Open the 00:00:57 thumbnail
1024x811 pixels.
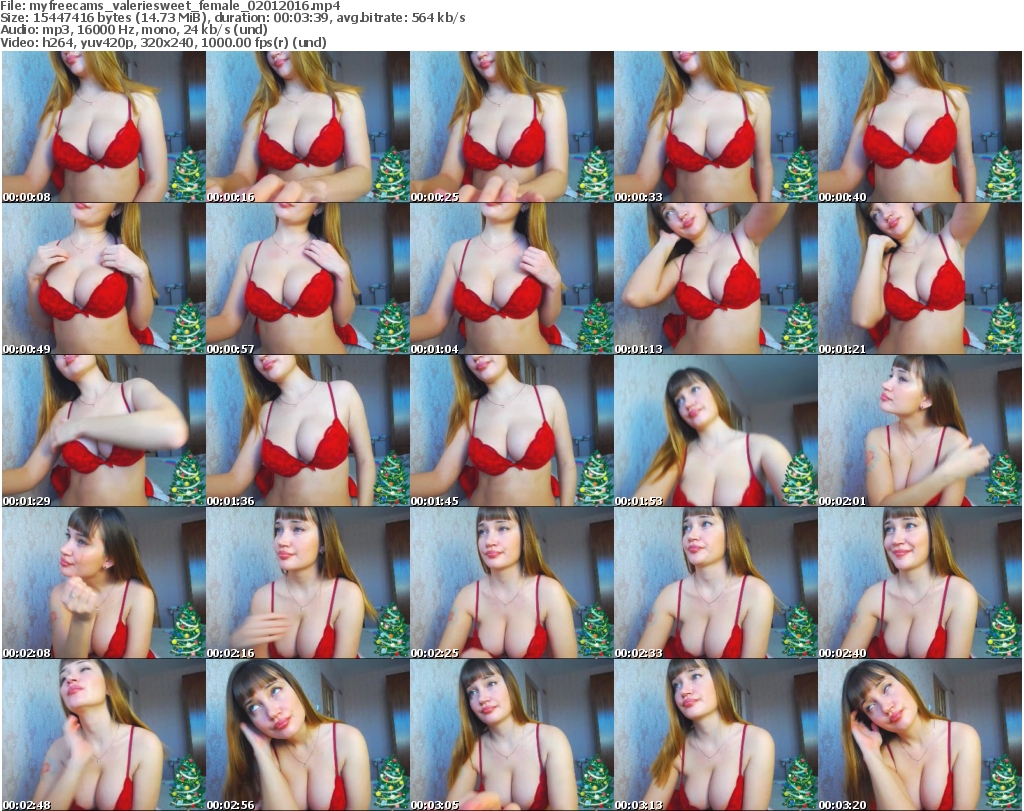click(x=308, y=279)
